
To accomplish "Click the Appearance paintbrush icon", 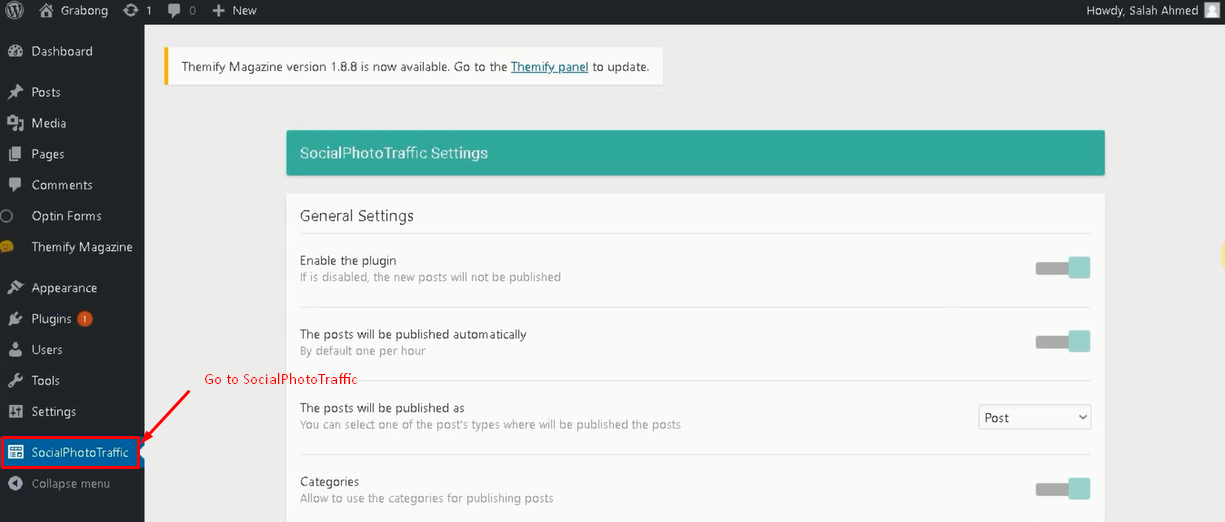I will pos(15,288).
